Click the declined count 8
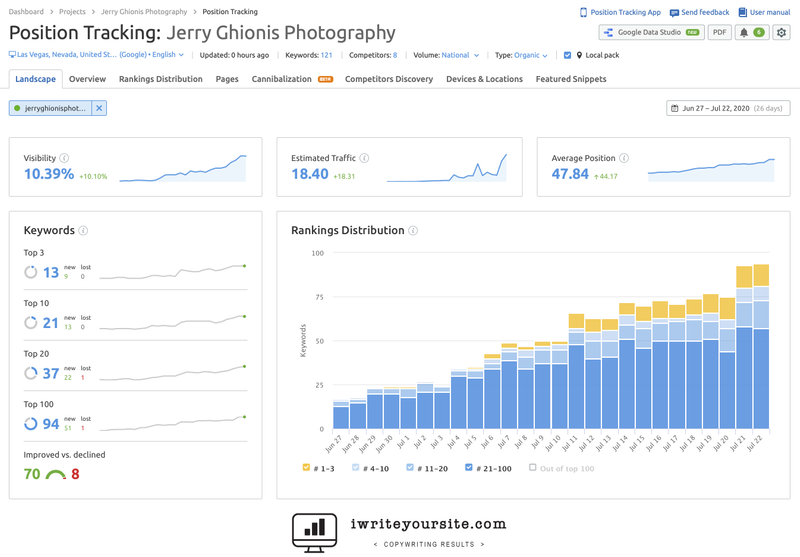Screen dimensions: 800x557 pos(76,474)
